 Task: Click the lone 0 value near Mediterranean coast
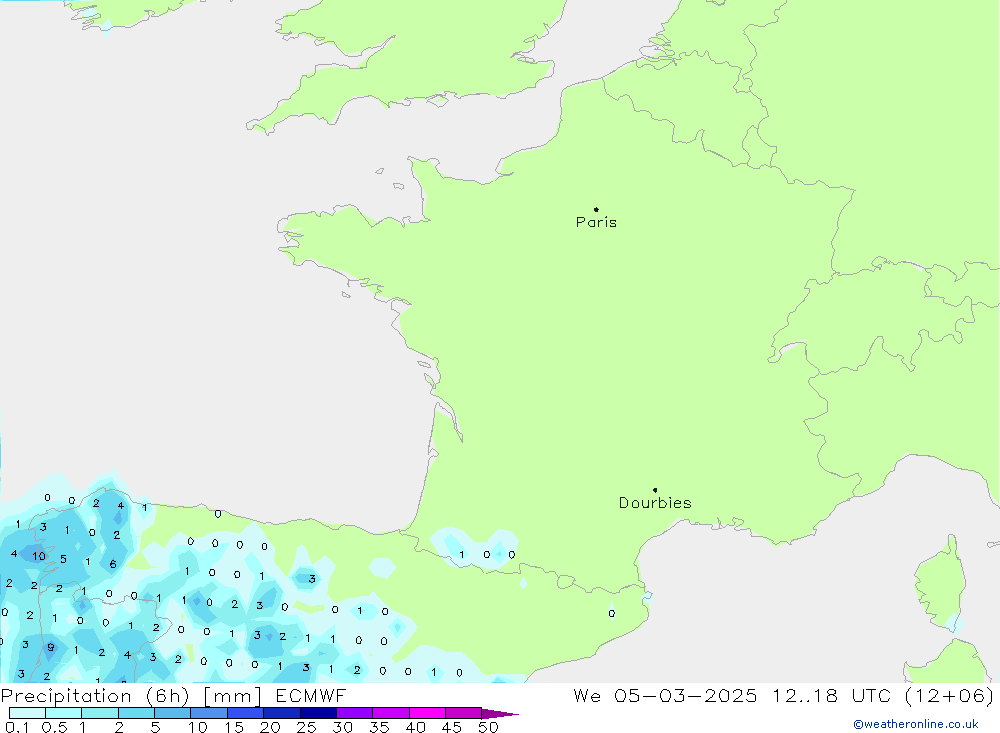(x=612, y=614)
